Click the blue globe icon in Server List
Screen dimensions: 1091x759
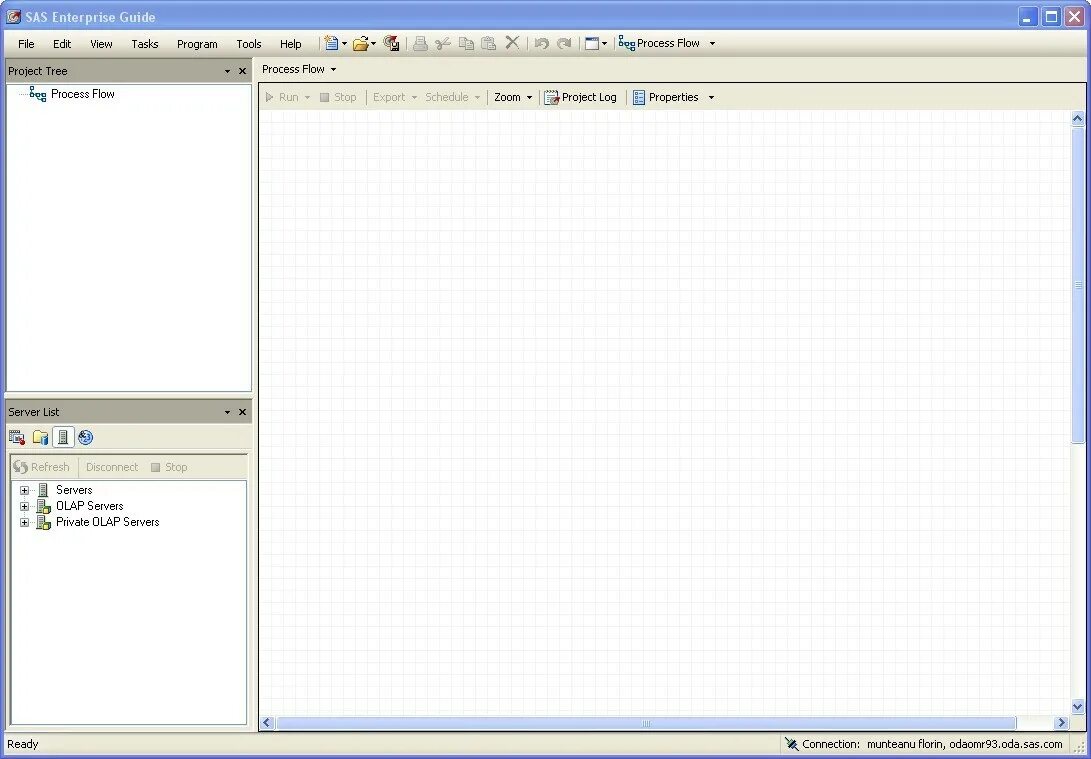tap(86, 437)
